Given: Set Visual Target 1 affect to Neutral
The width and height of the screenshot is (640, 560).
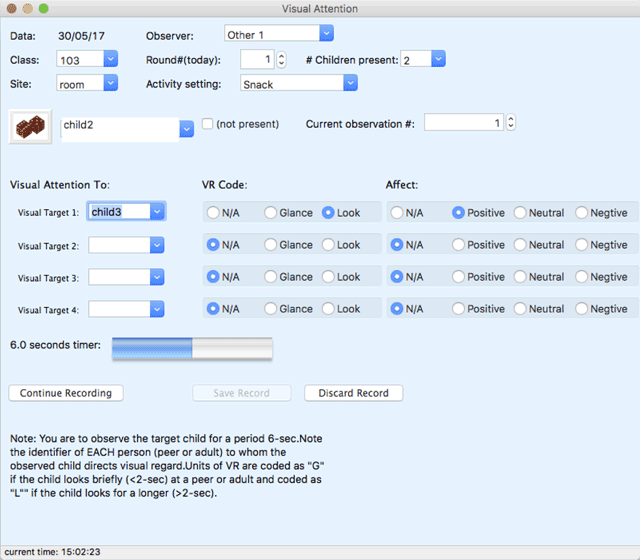Looking at the screenshot, I should 521,213.
